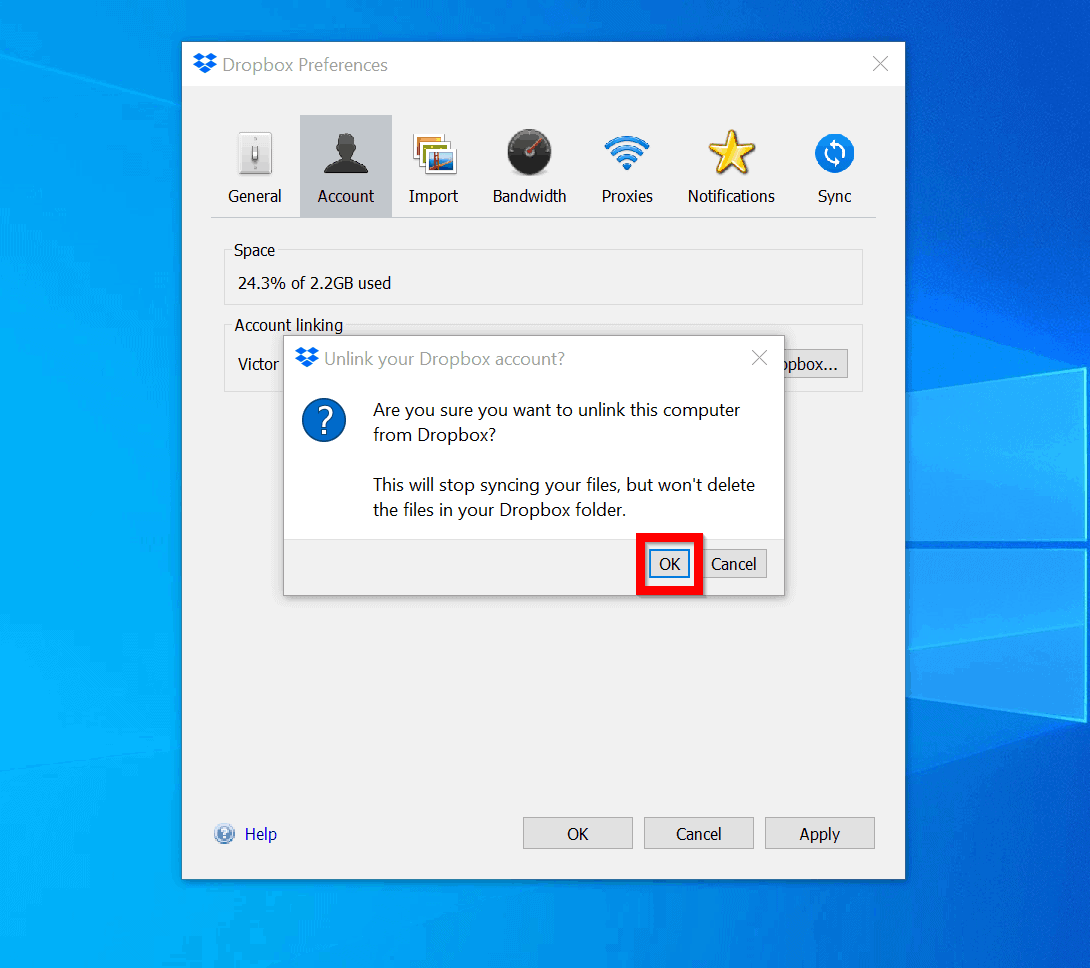The height and width of the screenshot is (968, 1090).
Task: Click the Sync circular arrows icon
Action: [x=834, y=152]
